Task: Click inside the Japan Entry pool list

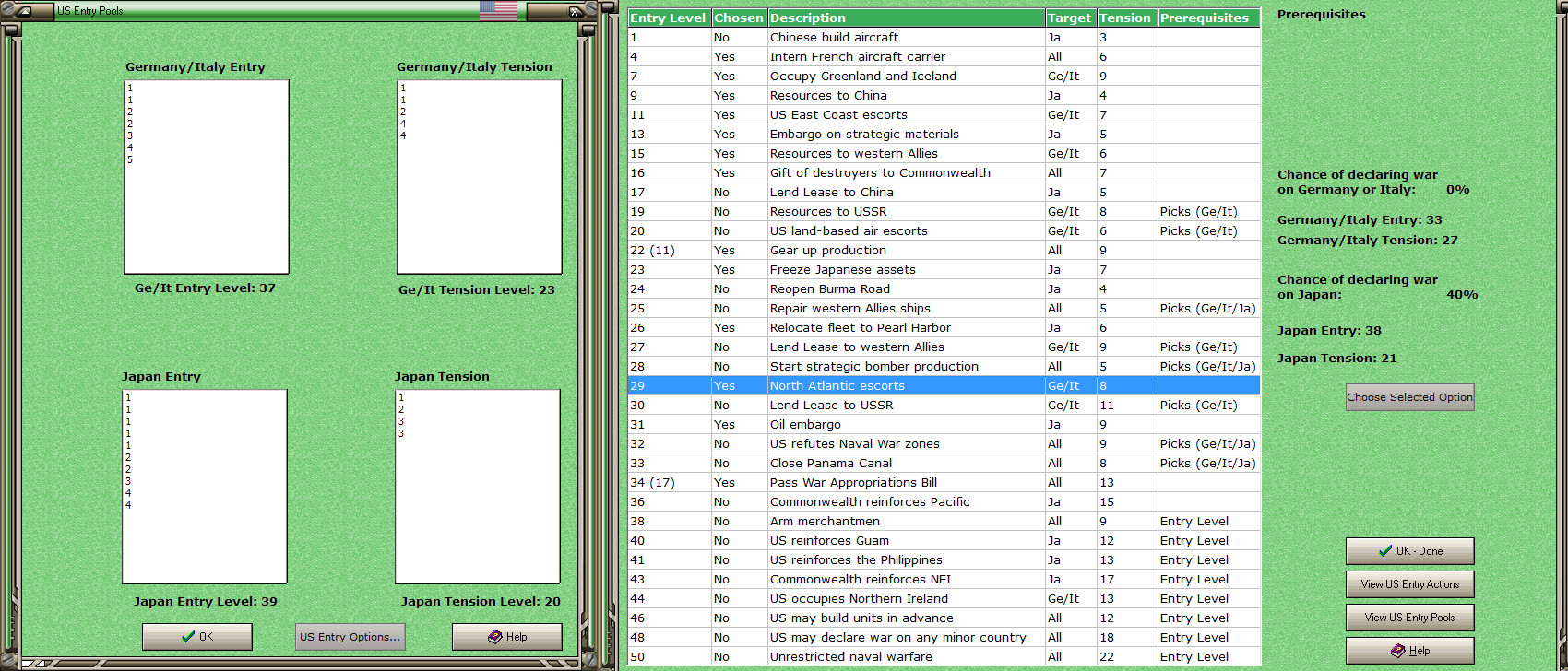Action: tap(205, 487)
